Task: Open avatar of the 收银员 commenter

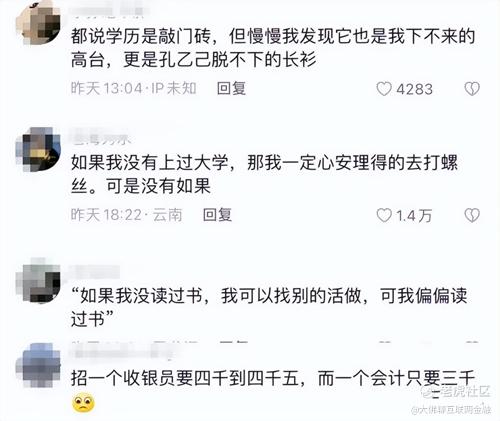Action: (x=38, y=365)
